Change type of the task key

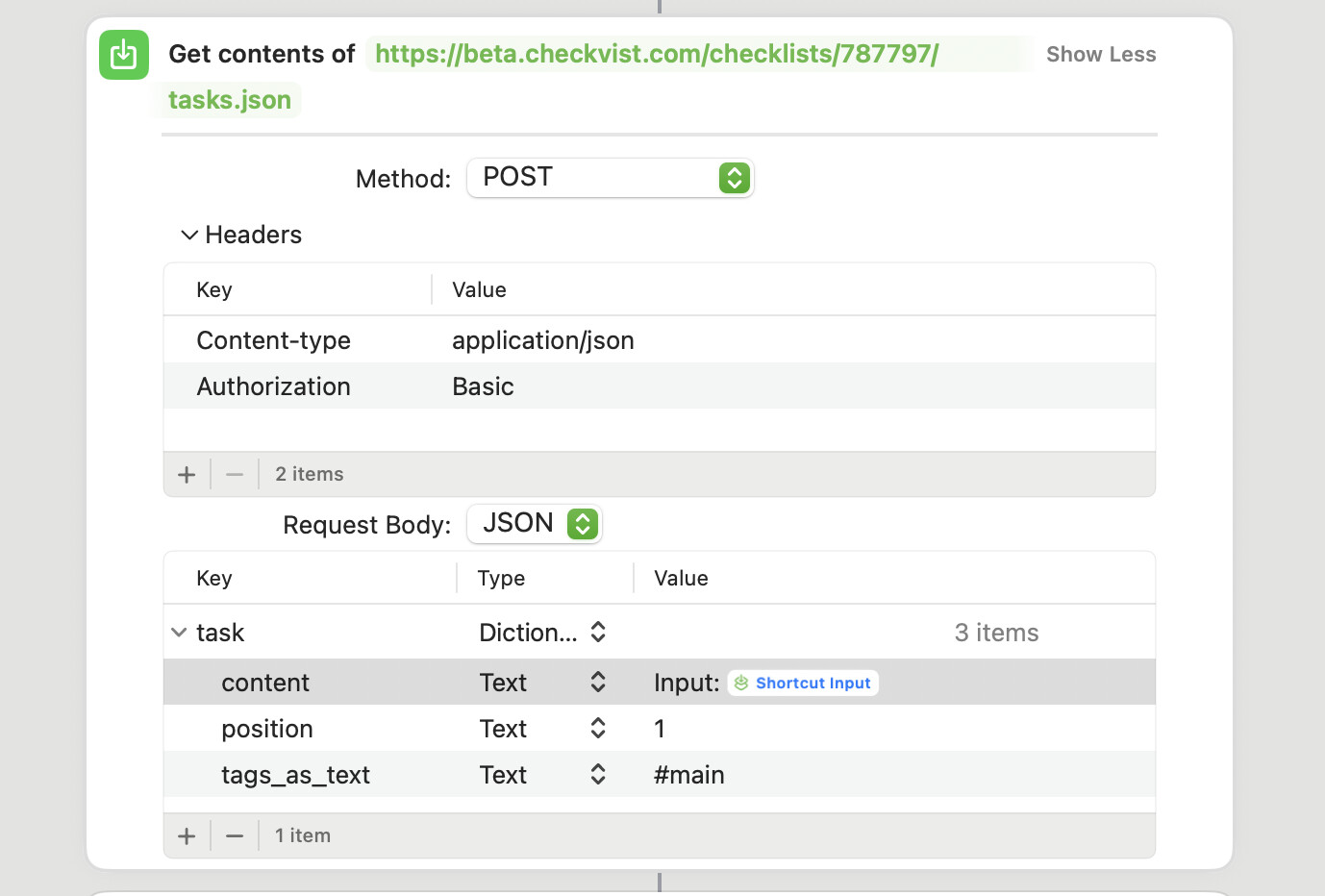pyautogui.click(x=543, y=633)
